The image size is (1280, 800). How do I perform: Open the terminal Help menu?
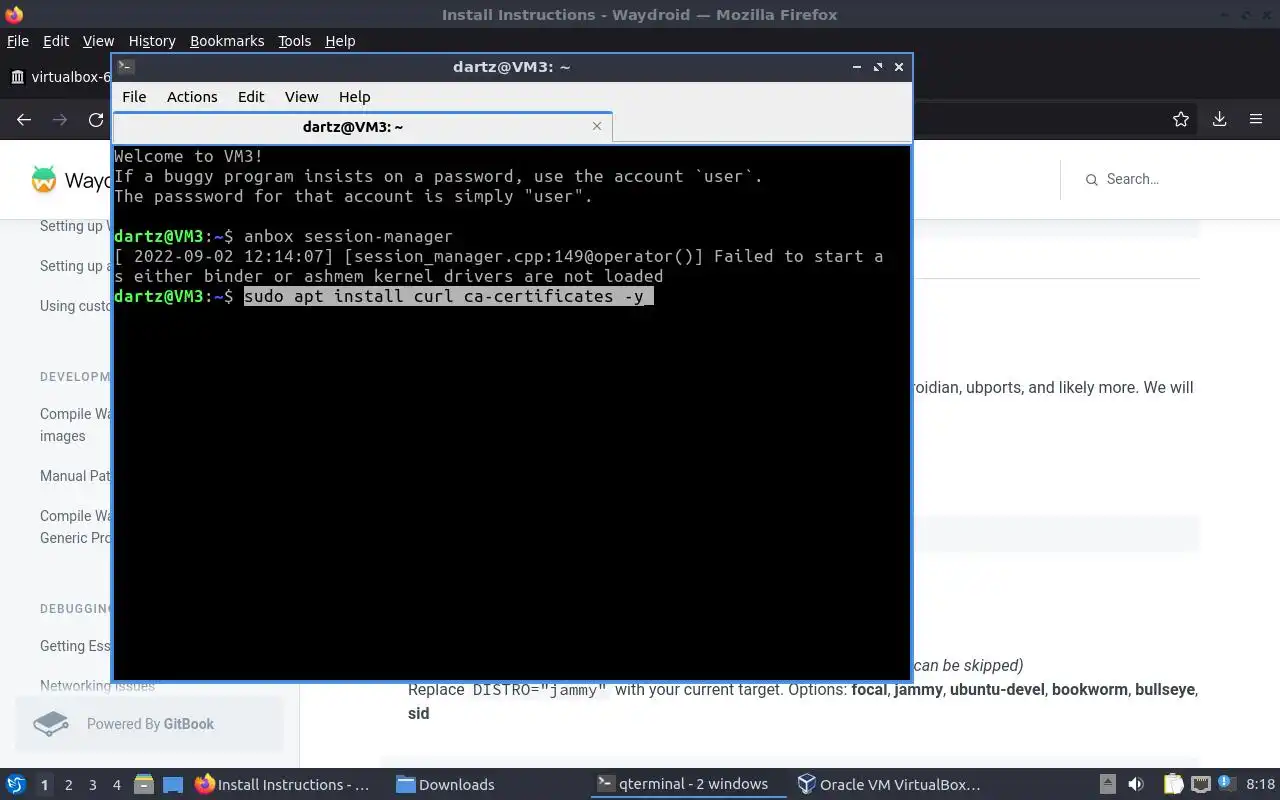pos(355,97)
